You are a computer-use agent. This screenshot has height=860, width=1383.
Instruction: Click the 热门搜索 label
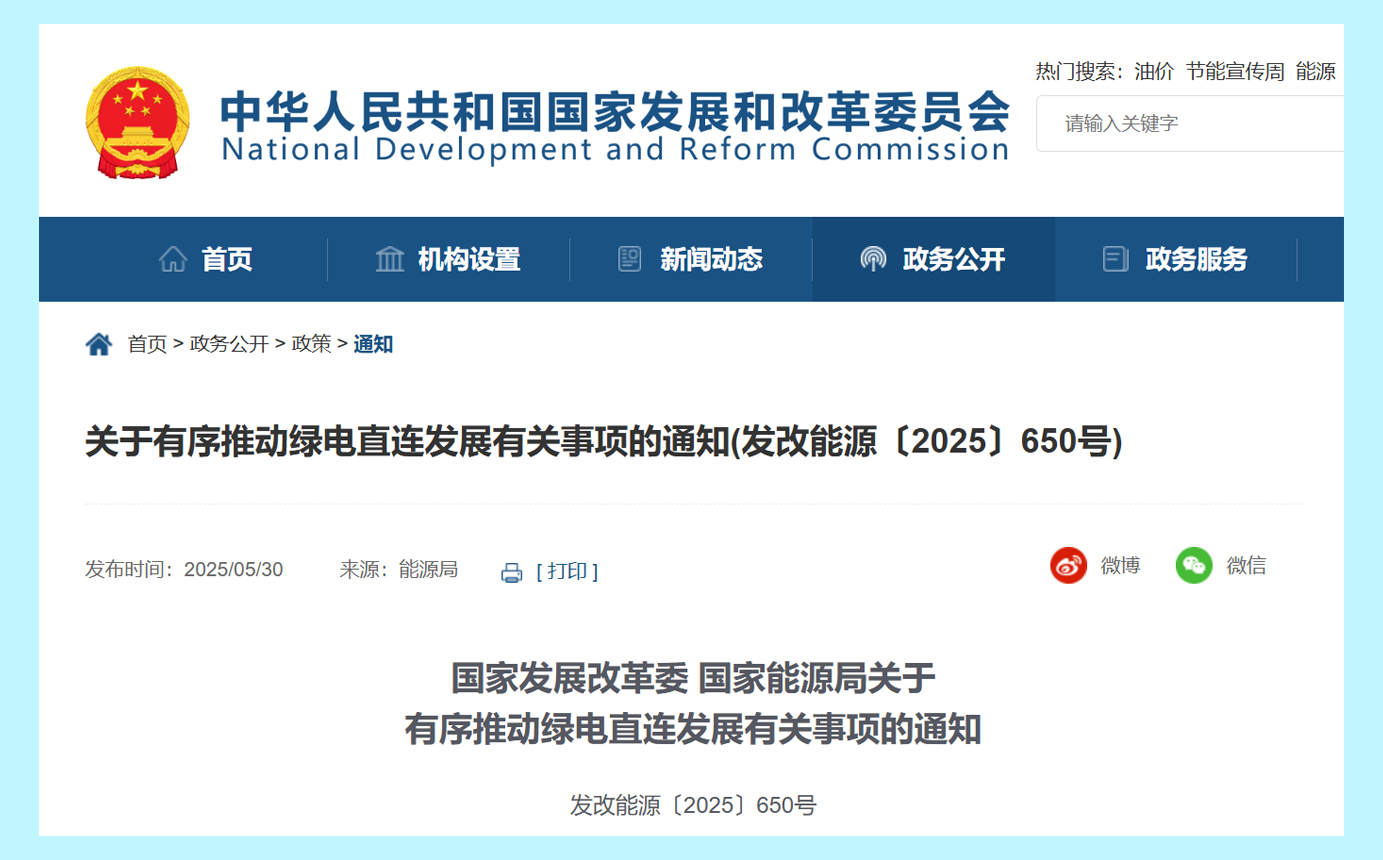tap(1079, 72)
